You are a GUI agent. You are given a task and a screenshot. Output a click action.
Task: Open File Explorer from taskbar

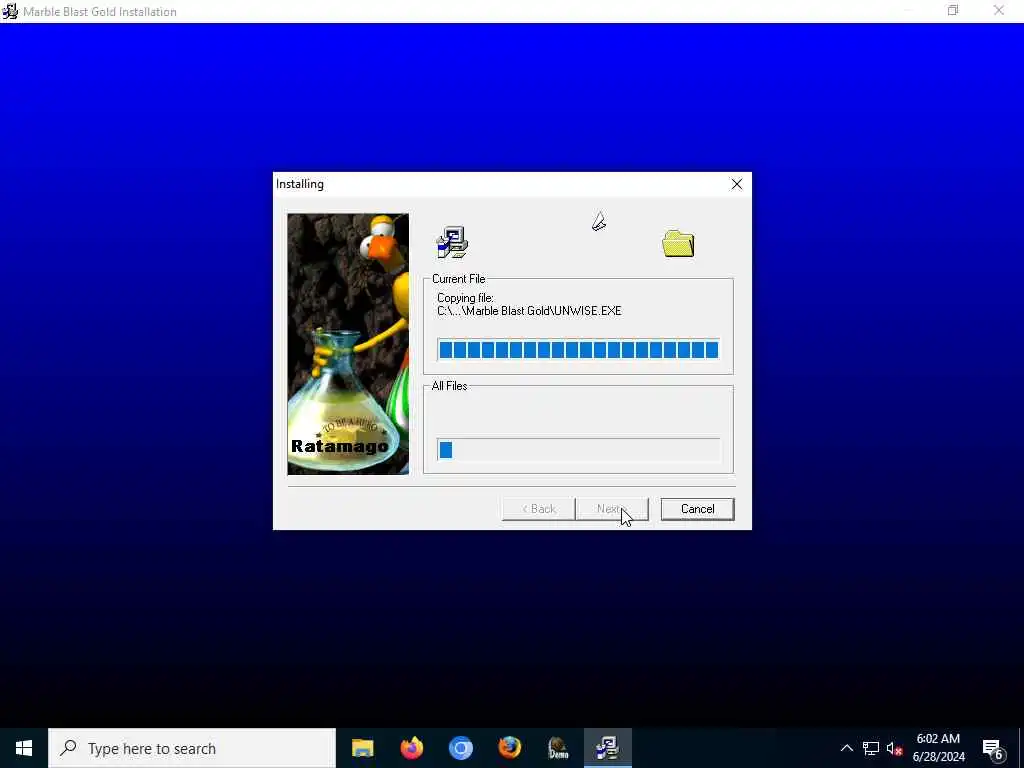click(x=362, y=748)
